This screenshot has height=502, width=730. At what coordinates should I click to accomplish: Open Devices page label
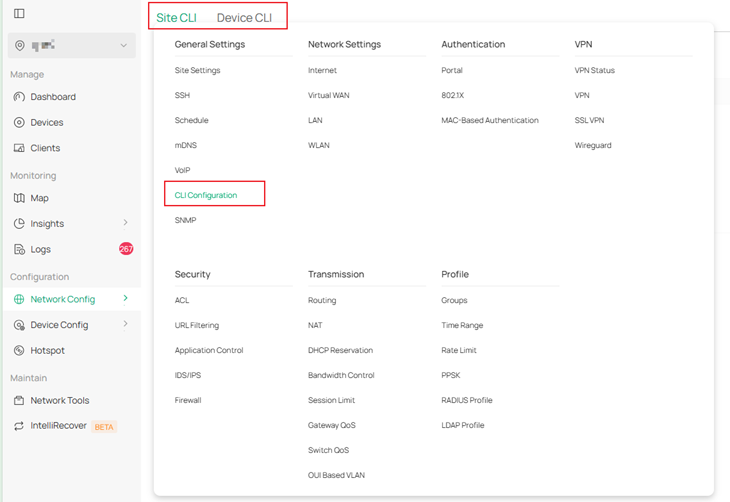pos(47,122)
